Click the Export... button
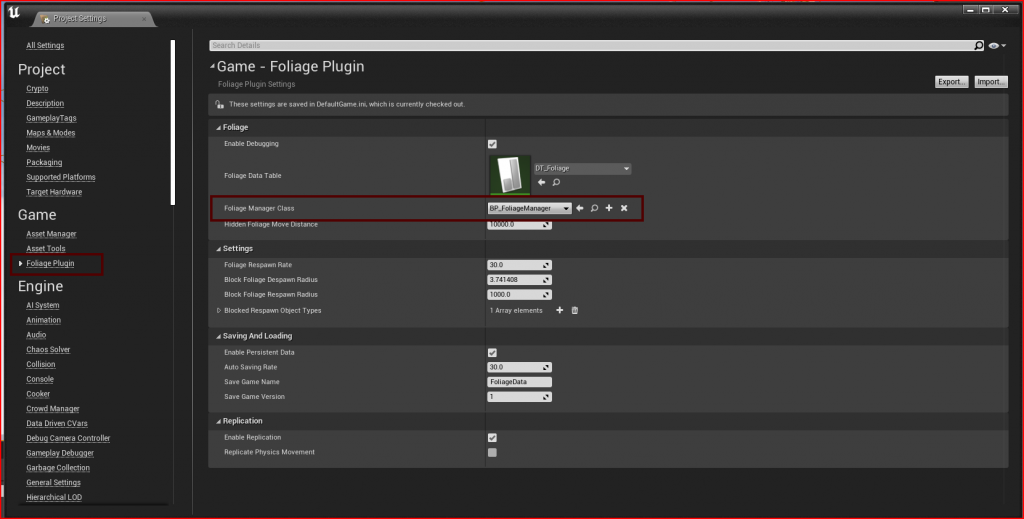1024x519 pixels. 951,82
